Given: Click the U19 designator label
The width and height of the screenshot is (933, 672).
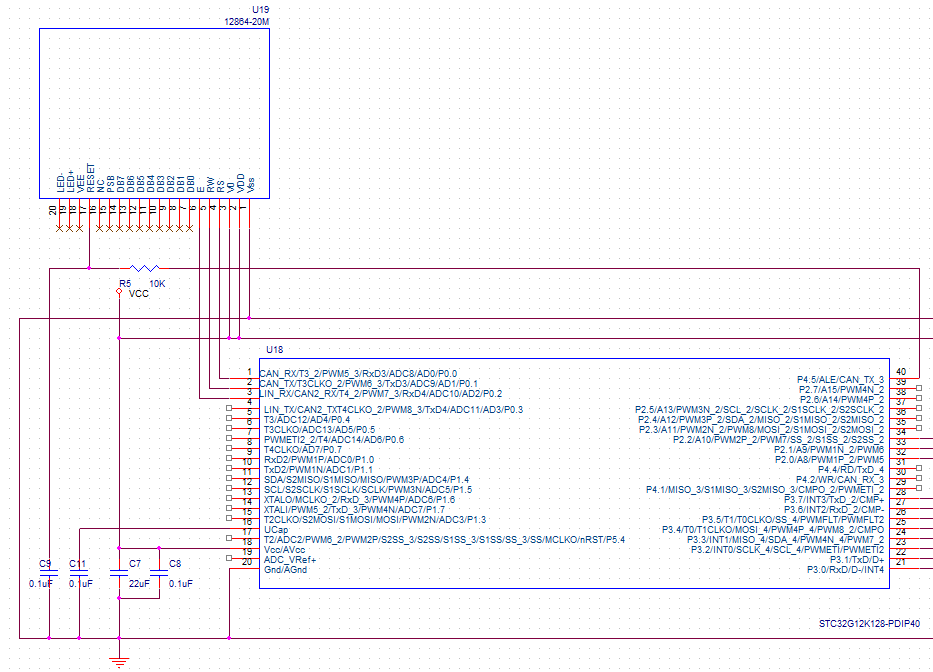Looking at the screenshot, I should (261, 10).
